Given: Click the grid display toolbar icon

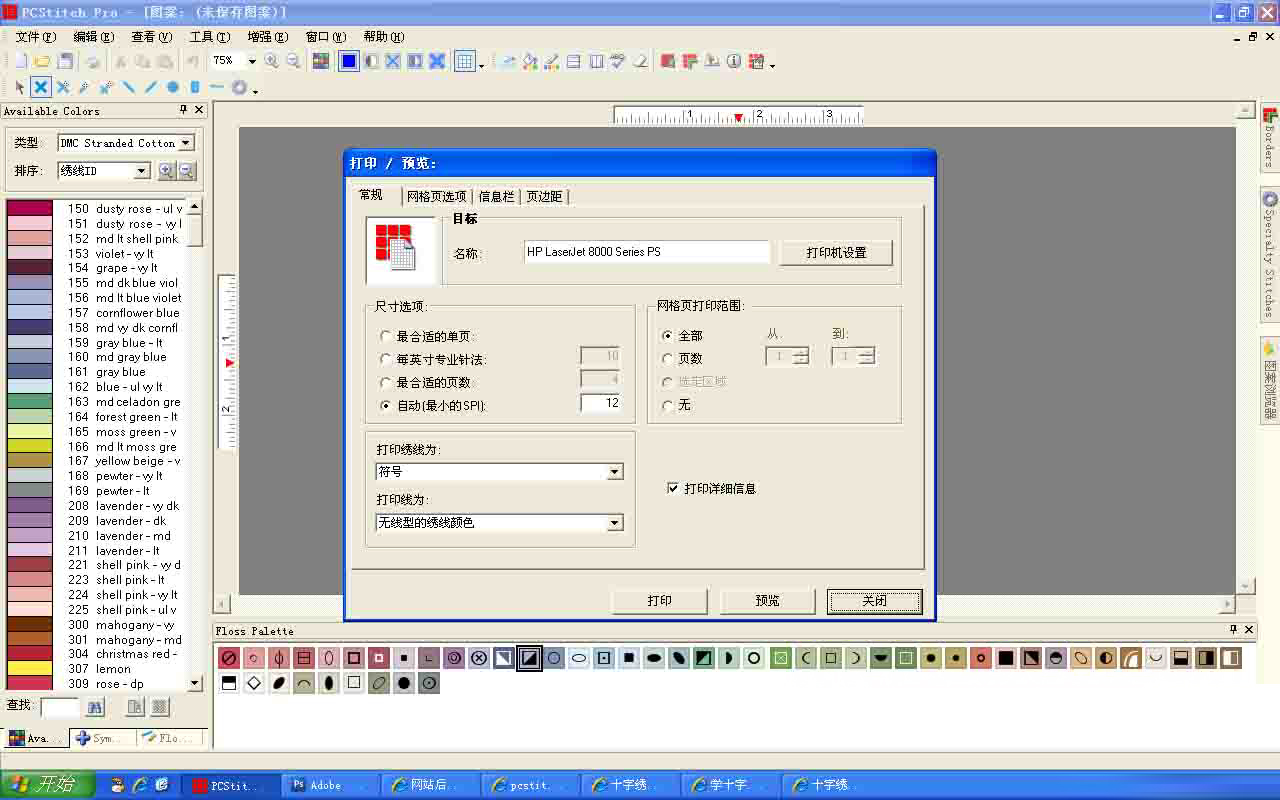Looking at the screenshot, I should point(466,61).
